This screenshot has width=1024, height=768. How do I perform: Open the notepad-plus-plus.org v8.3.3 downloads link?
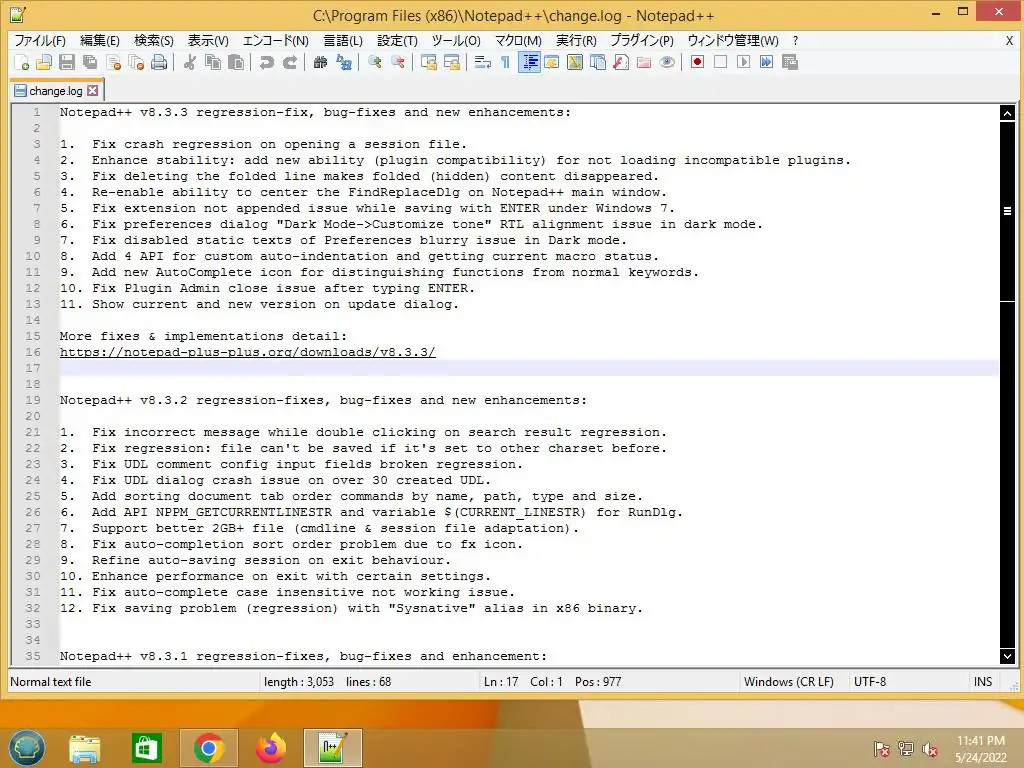248,352
